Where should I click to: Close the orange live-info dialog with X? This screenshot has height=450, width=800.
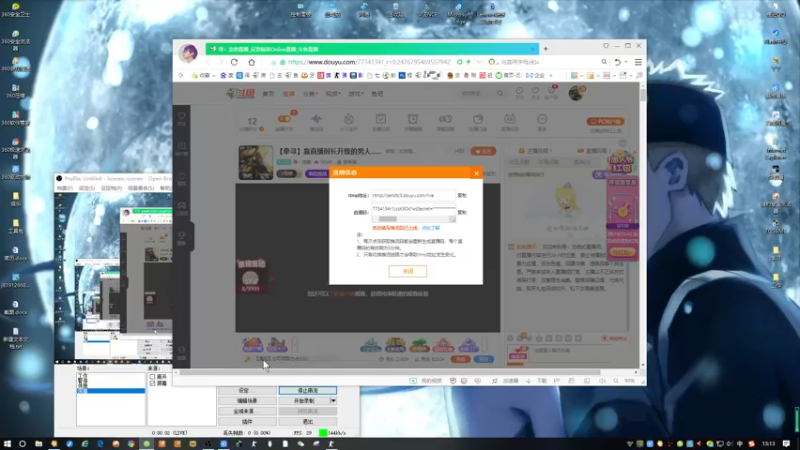click(x=476, y=173)
